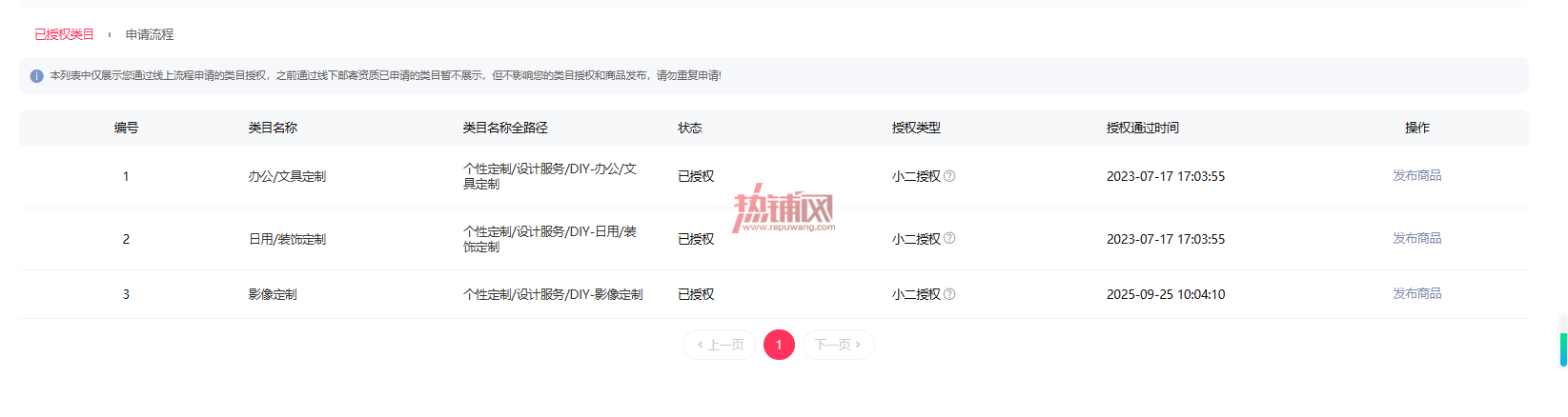Click the 状态 column header
This screenshot has width=1568, height=417.
[x=690, y=128]
